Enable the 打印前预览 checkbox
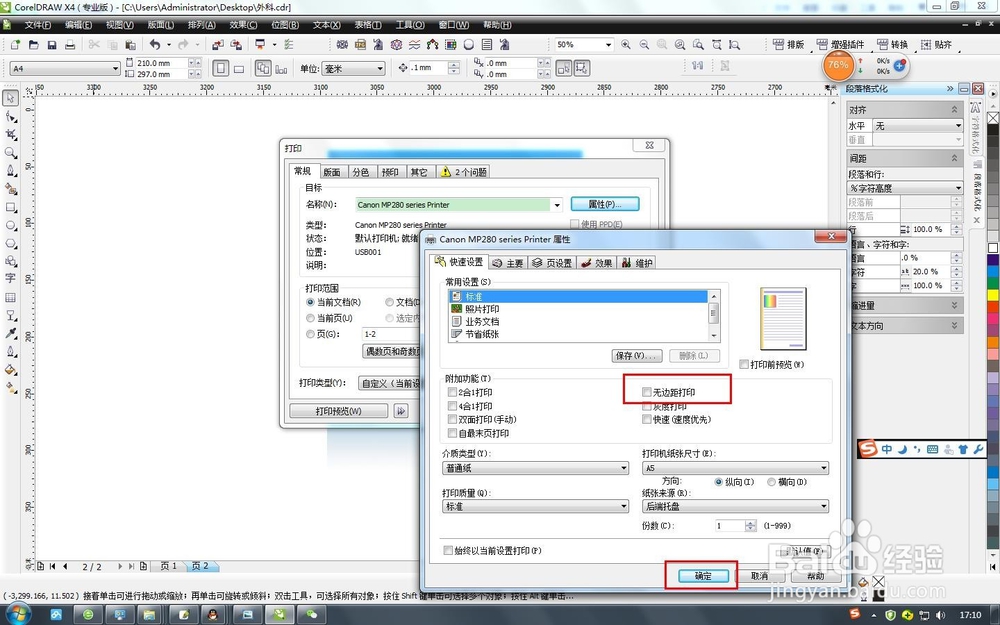Screen dimensions: 1000x625 pyautogui.click(x=744, y=364)
